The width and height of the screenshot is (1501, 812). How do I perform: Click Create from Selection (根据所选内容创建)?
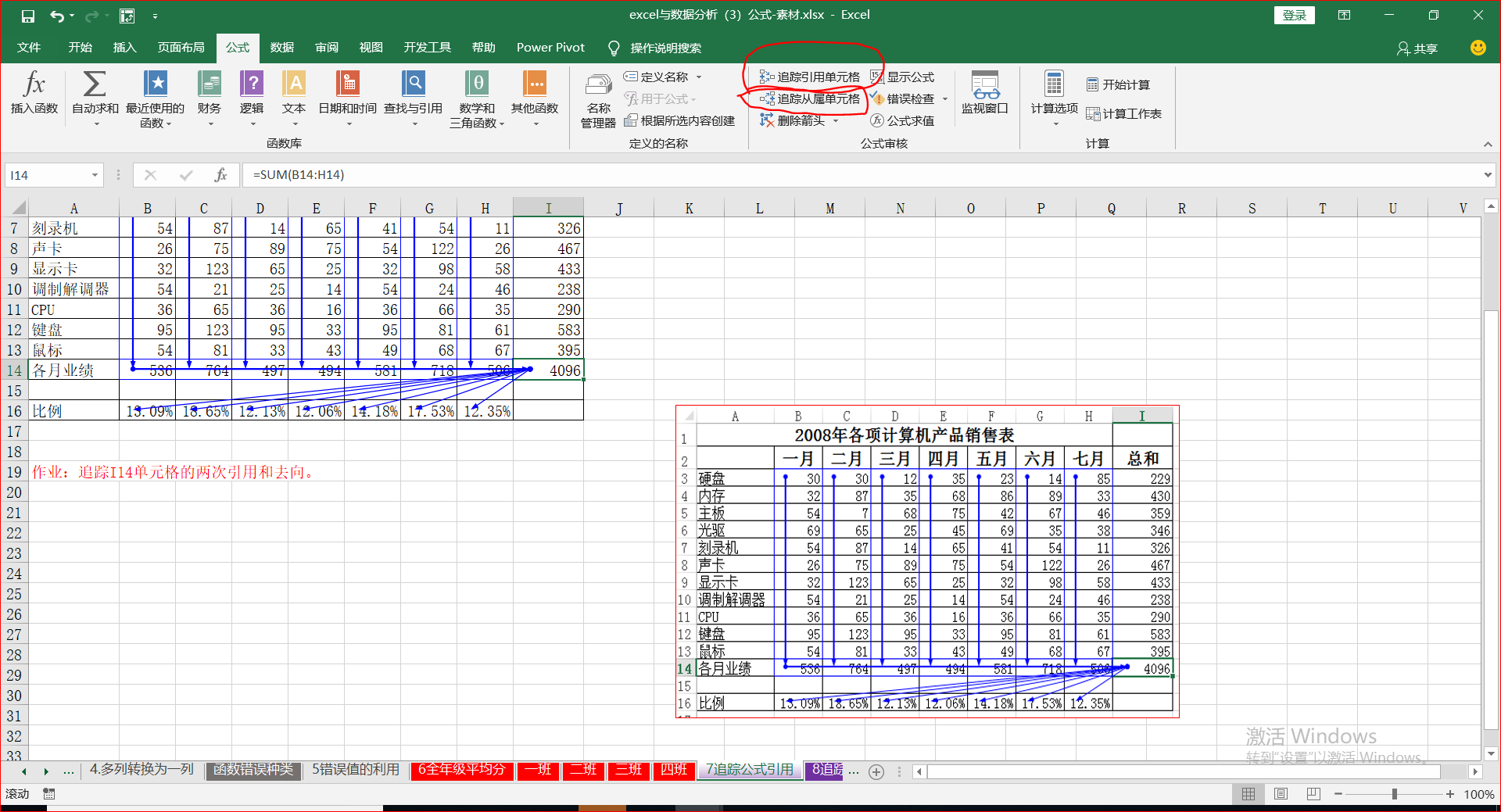679,120
